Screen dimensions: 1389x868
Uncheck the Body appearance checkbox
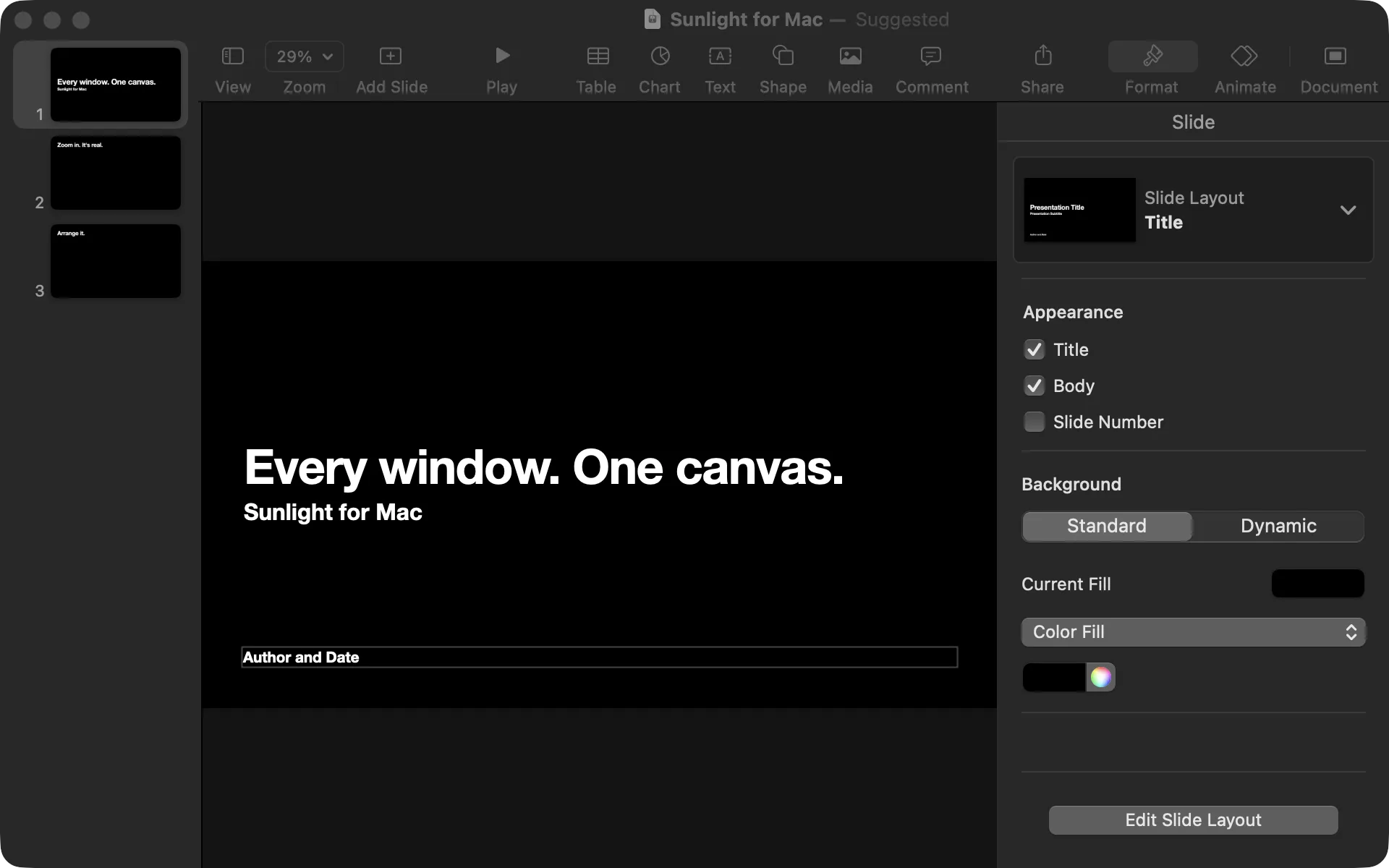[1035, 386]
